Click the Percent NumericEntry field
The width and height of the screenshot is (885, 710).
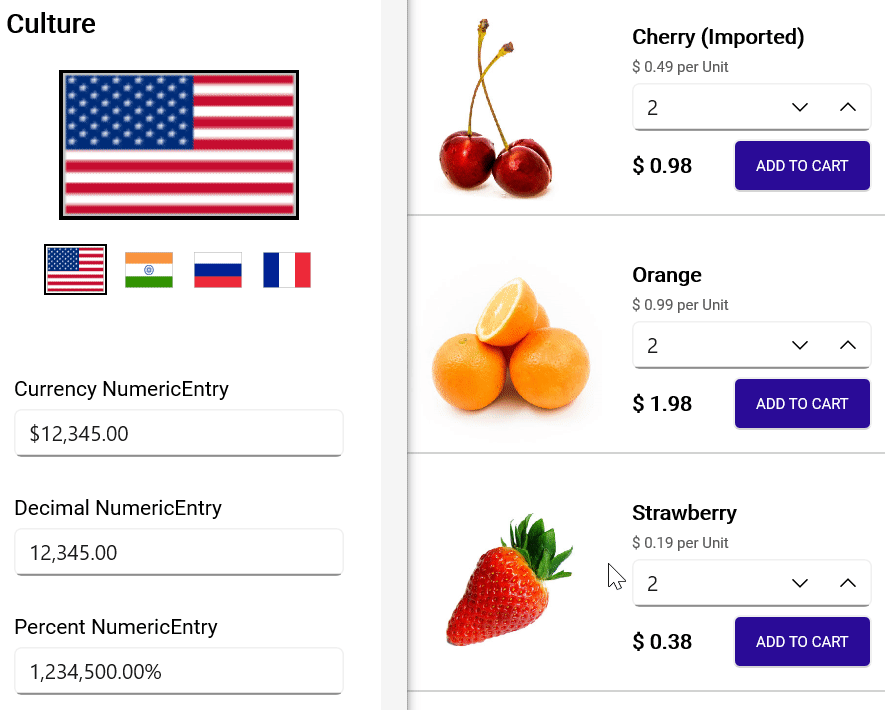click(x=179, y=672)
